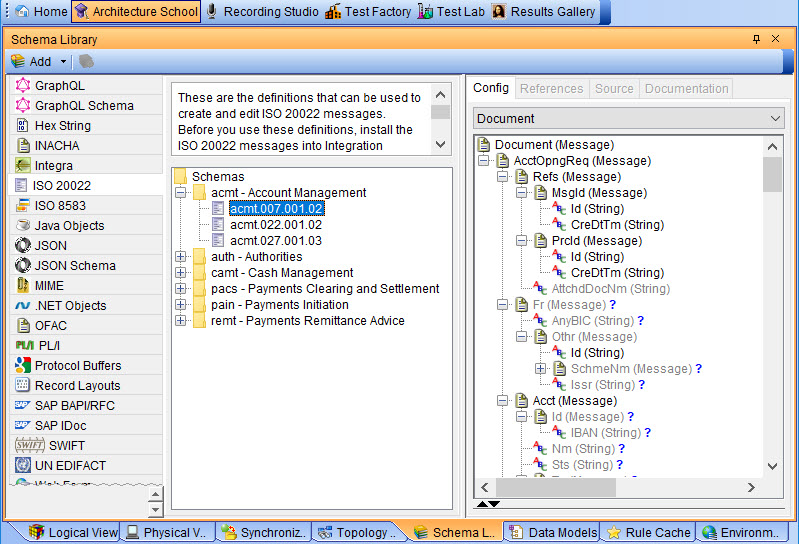Select Java Objects schema type
This screenshot has width=799, height=544.
point(85,226)
